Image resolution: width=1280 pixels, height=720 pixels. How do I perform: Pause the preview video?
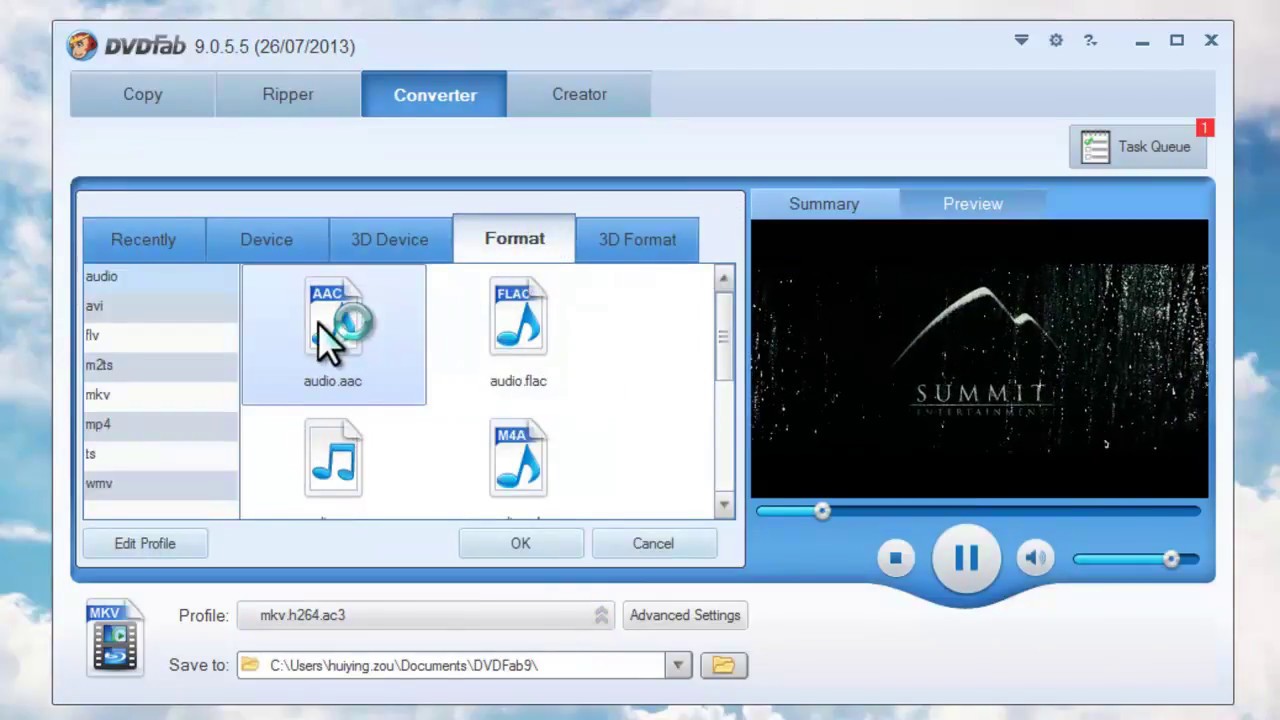tap(966, 558)
